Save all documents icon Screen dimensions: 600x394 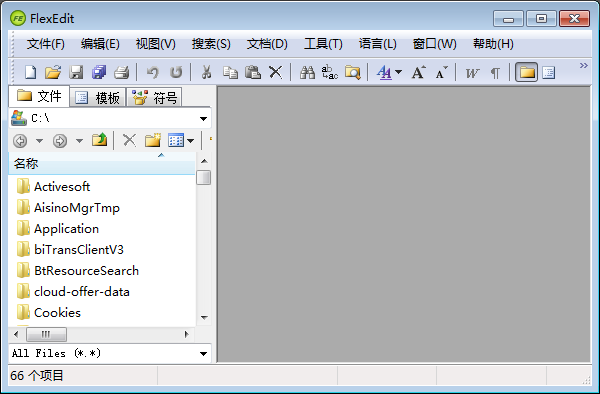point(99,72)
